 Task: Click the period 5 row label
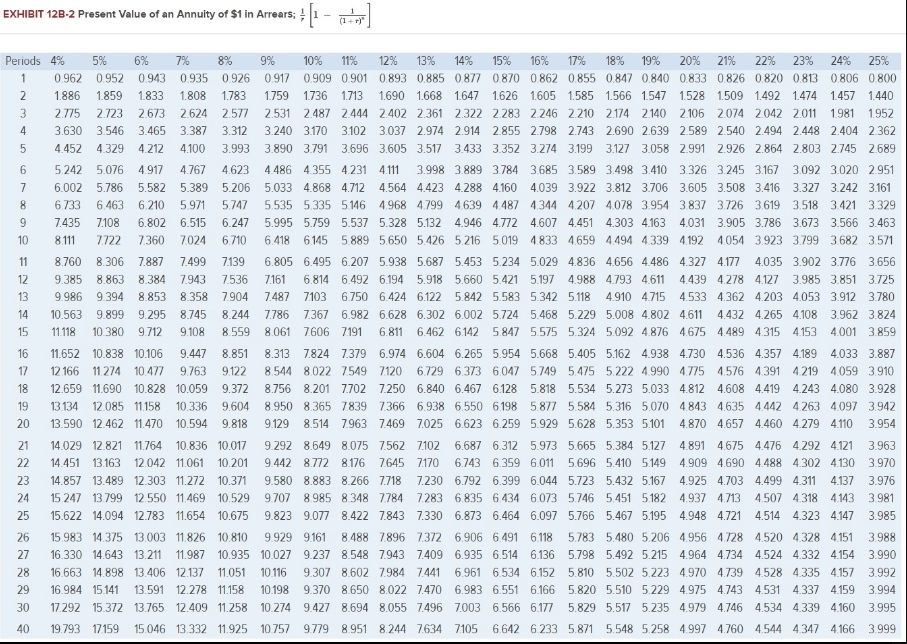[x=23, y=149]
